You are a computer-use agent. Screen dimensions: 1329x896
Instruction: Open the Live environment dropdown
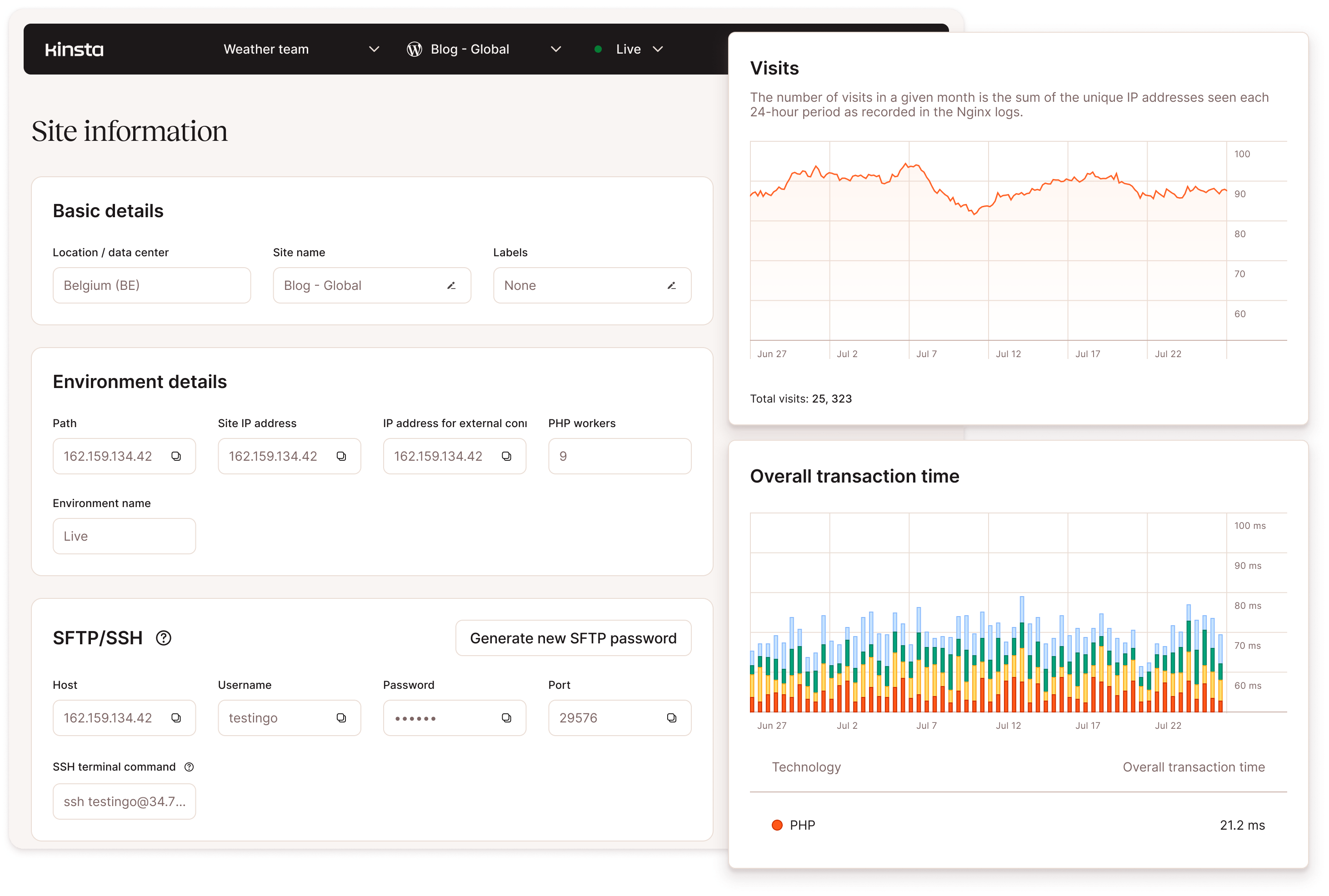pyautogui.click(x=659, y=49)
